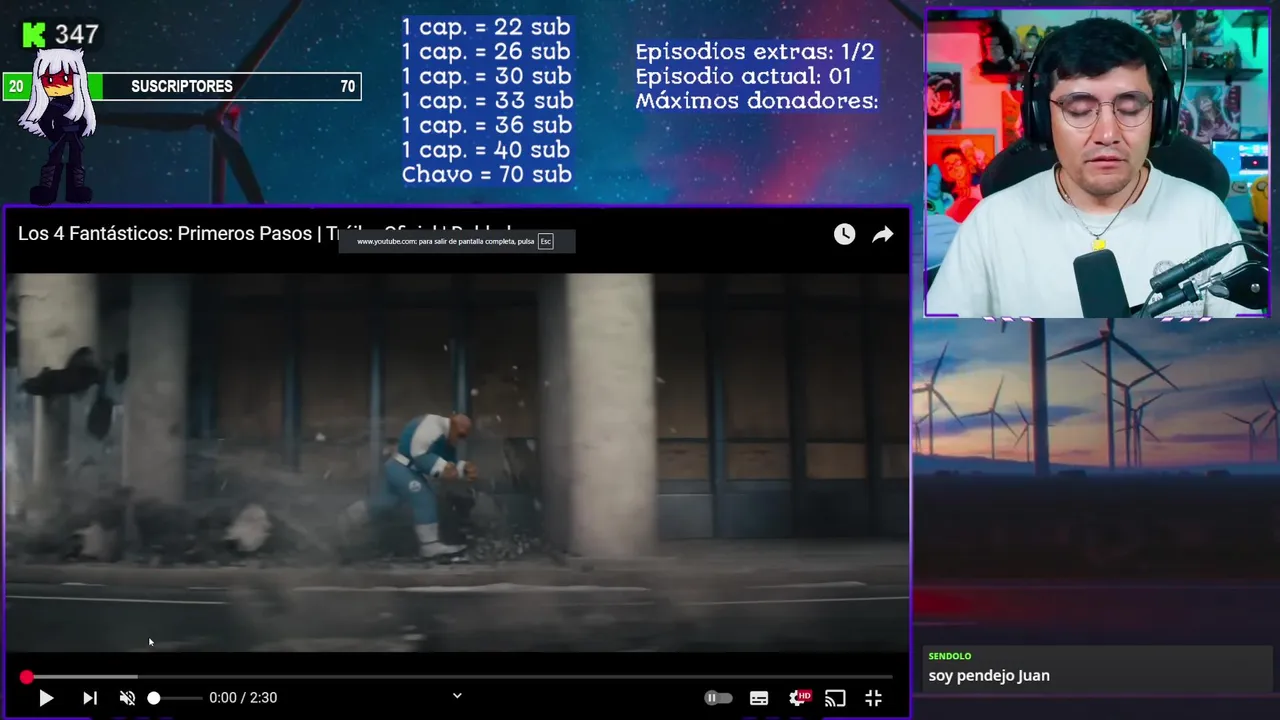Unmute the video with the speaker icon

point(127,698)
